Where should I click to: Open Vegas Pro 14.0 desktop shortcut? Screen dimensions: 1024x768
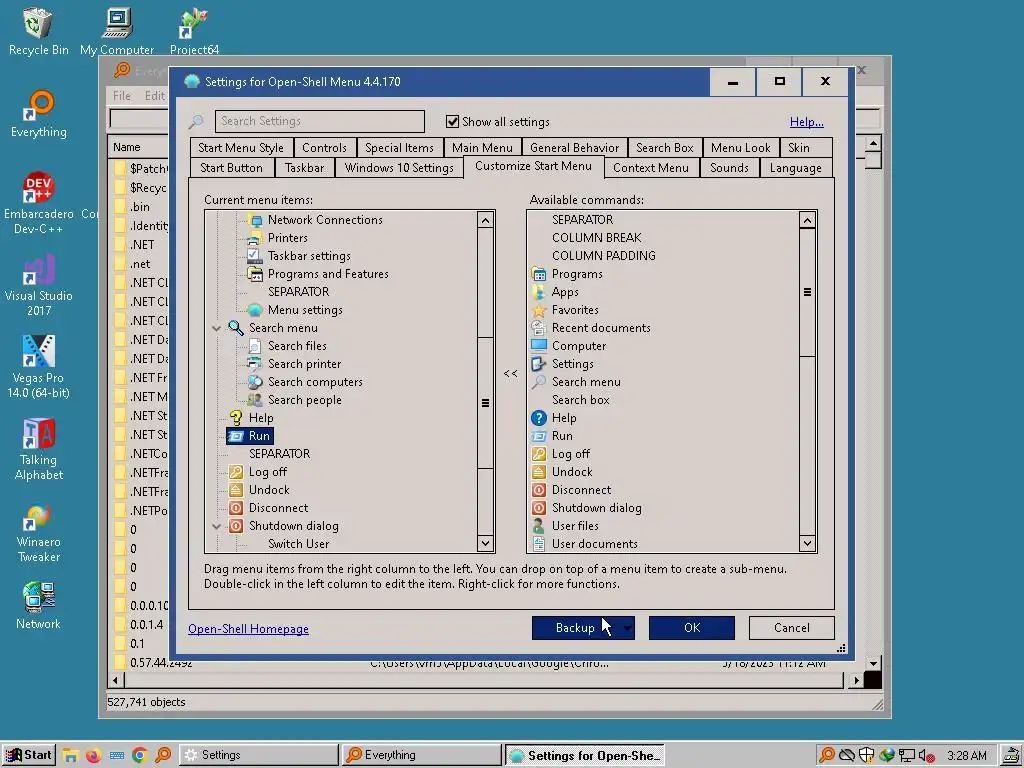click(39, 367)
